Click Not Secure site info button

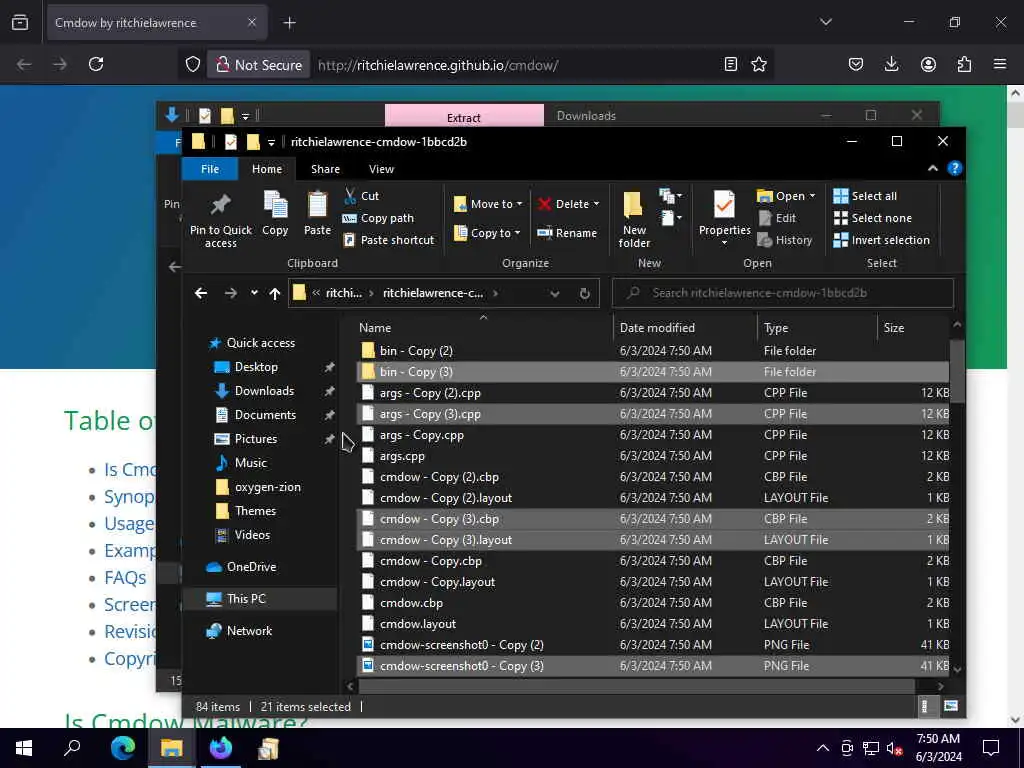pos(259,65)
